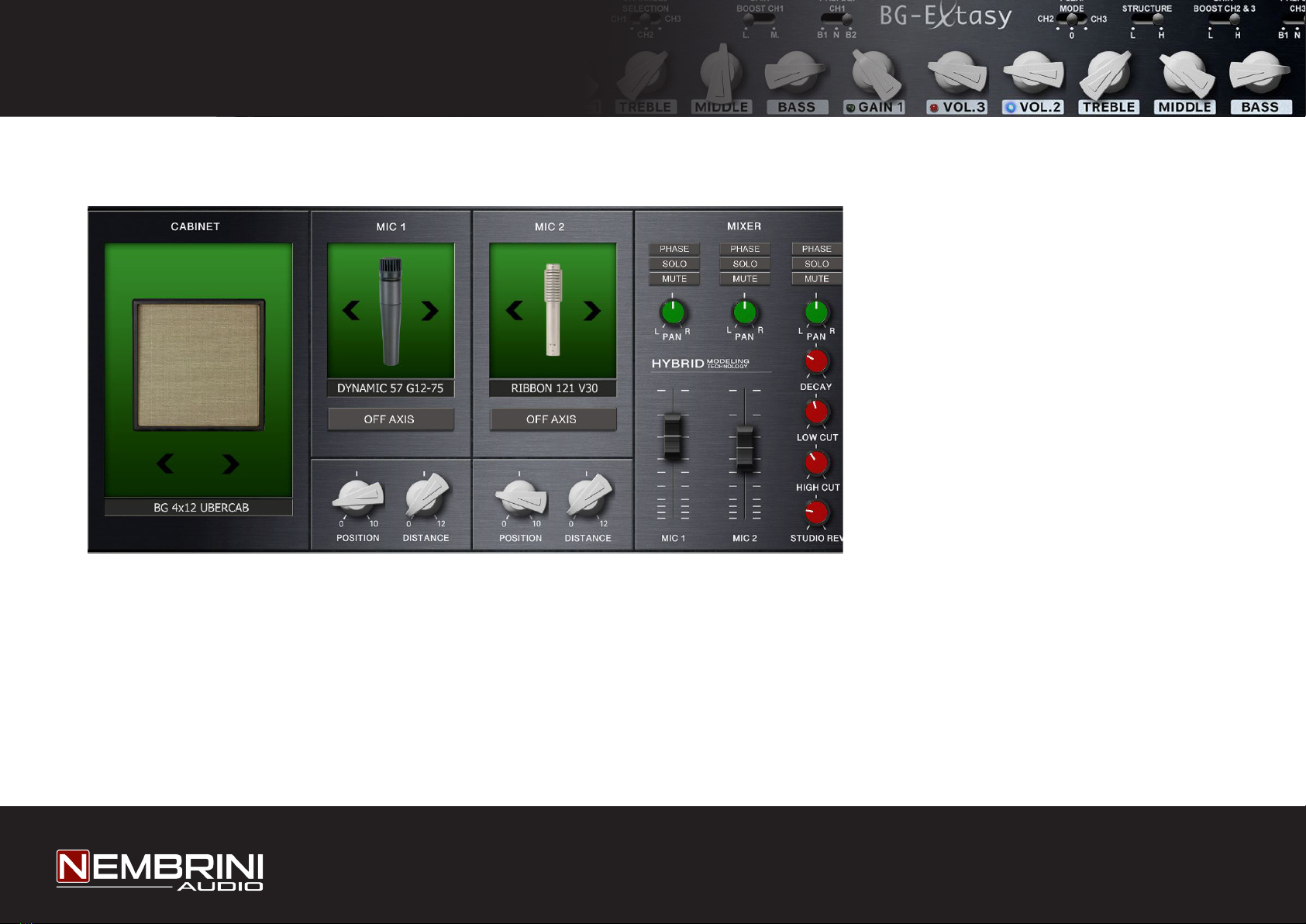Image resolution: width=1306 pixels, height=924 pixels.
Task: Toggle PHASE for the Mic 2 channel
Action: (x=745, y=249)
